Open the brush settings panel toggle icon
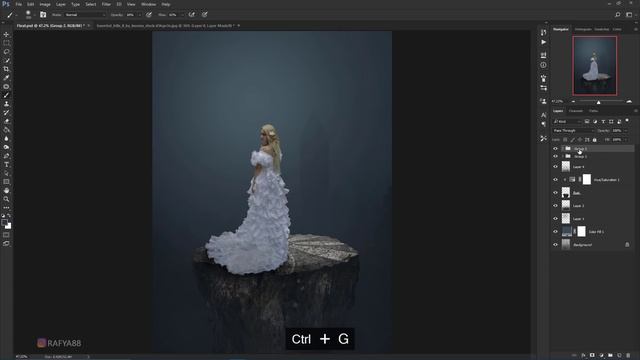 43,15
